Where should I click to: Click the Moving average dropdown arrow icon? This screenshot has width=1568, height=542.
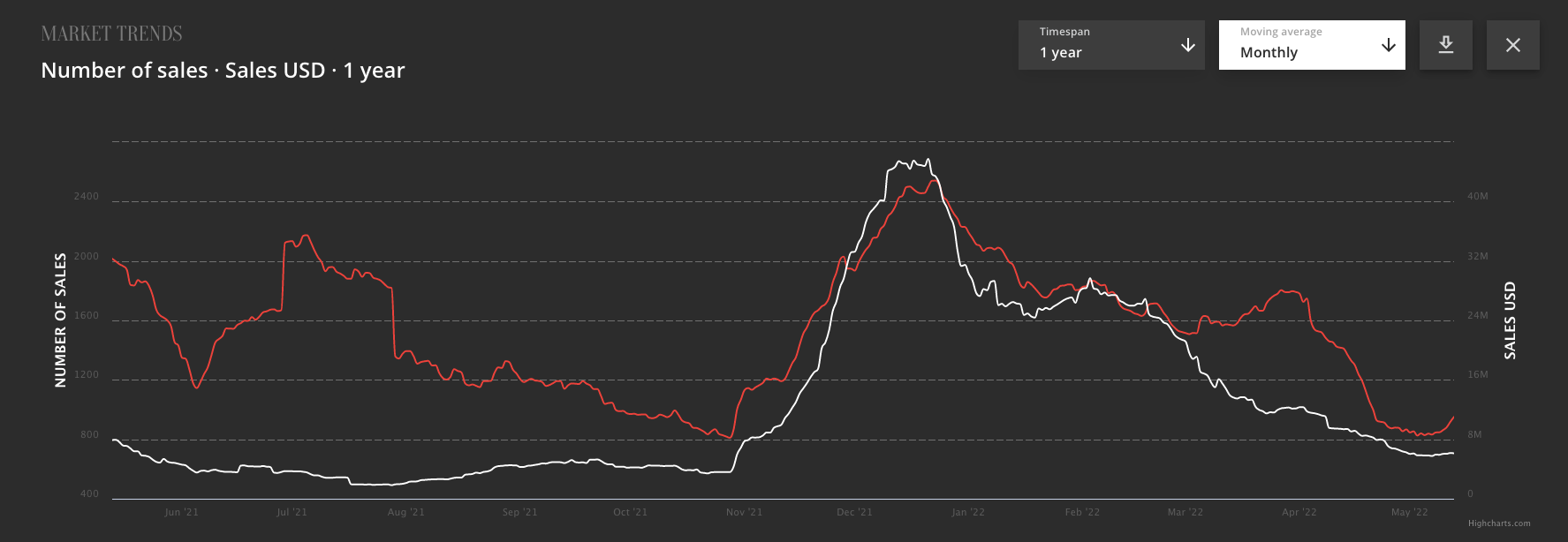(1388, 45)
